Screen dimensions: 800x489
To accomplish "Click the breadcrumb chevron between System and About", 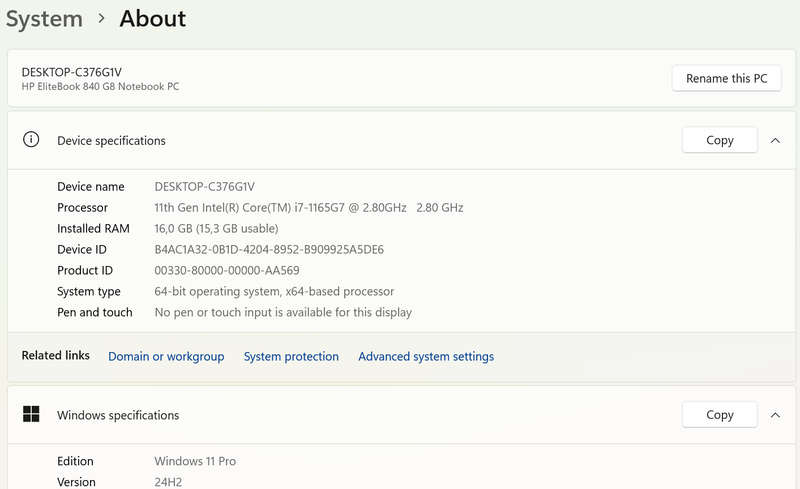I will click(x=102, y=18).
